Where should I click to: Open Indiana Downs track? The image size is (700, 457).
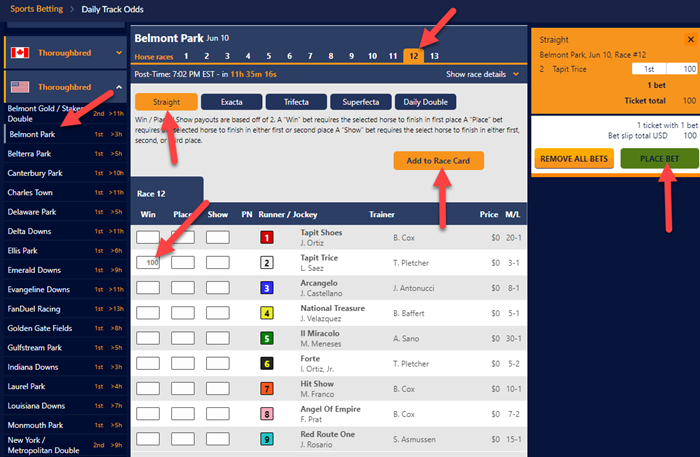65,367
